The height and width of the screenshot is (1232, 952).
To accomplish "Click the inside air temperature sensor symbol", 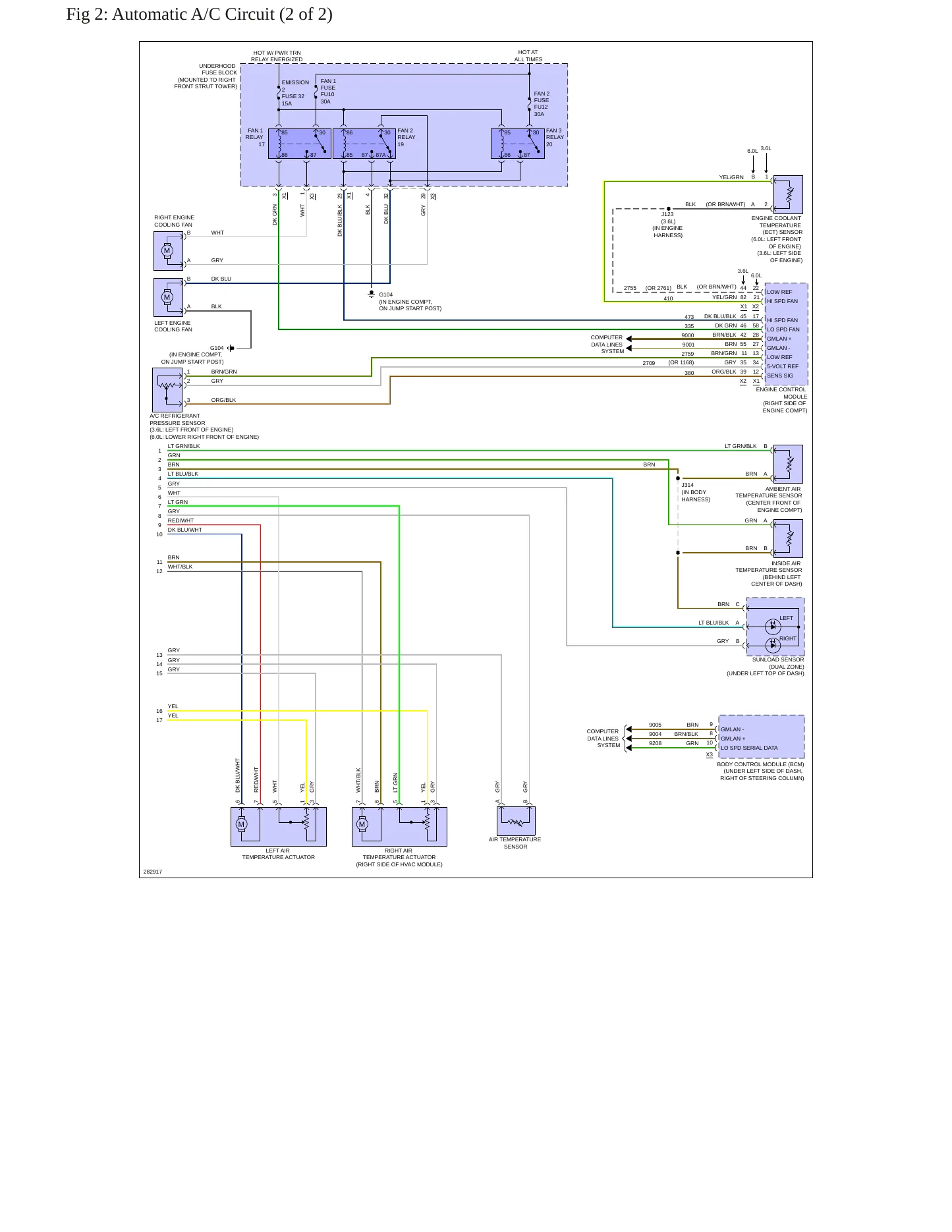I will point(788,538).
